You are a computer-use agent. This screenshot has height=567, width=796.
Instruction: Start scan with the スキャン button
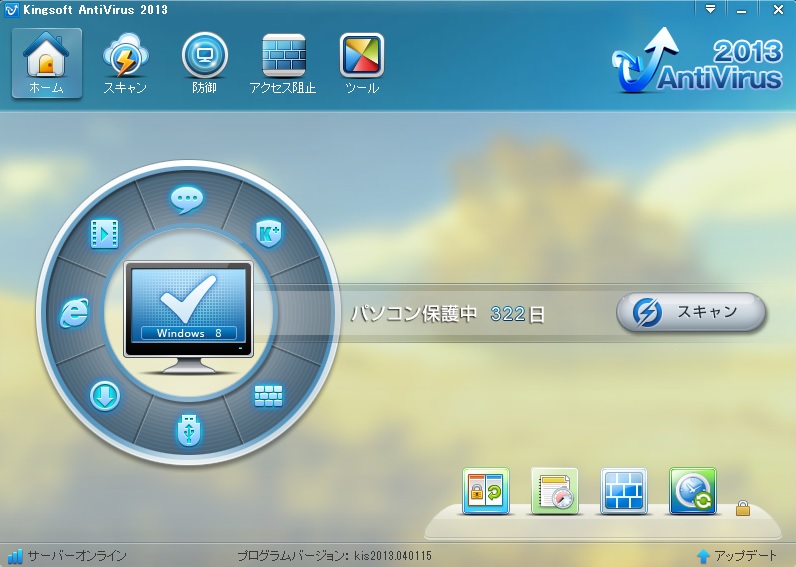tap(691, 312)
